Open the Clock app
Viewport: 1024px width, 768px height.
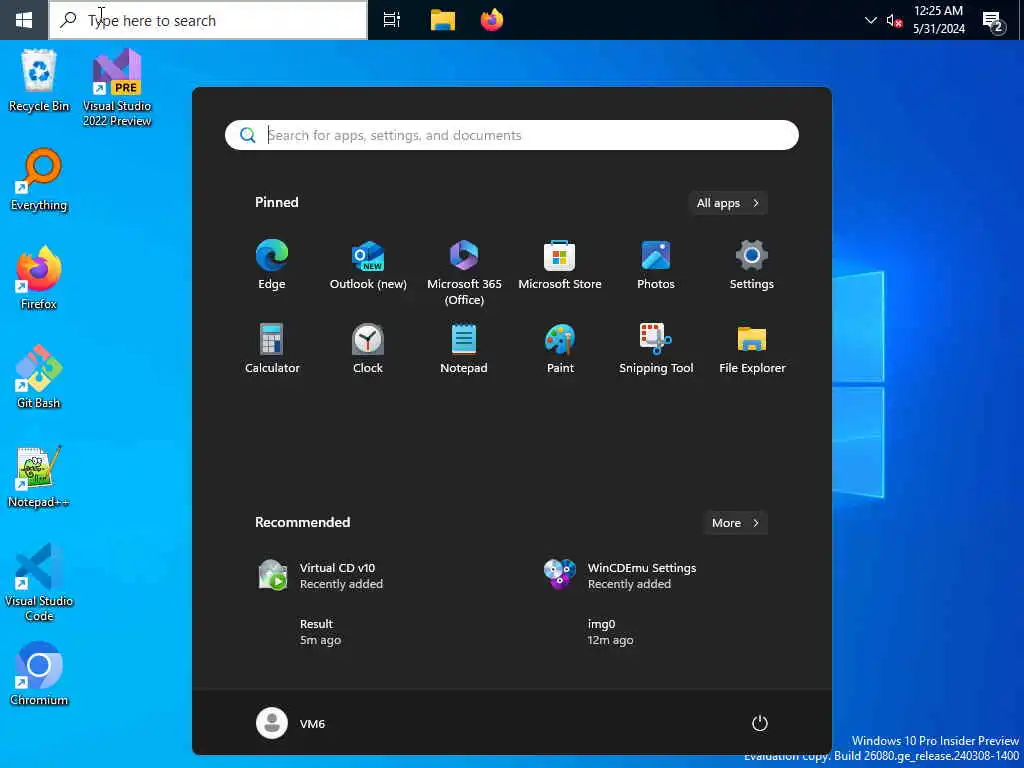[368, 348]
